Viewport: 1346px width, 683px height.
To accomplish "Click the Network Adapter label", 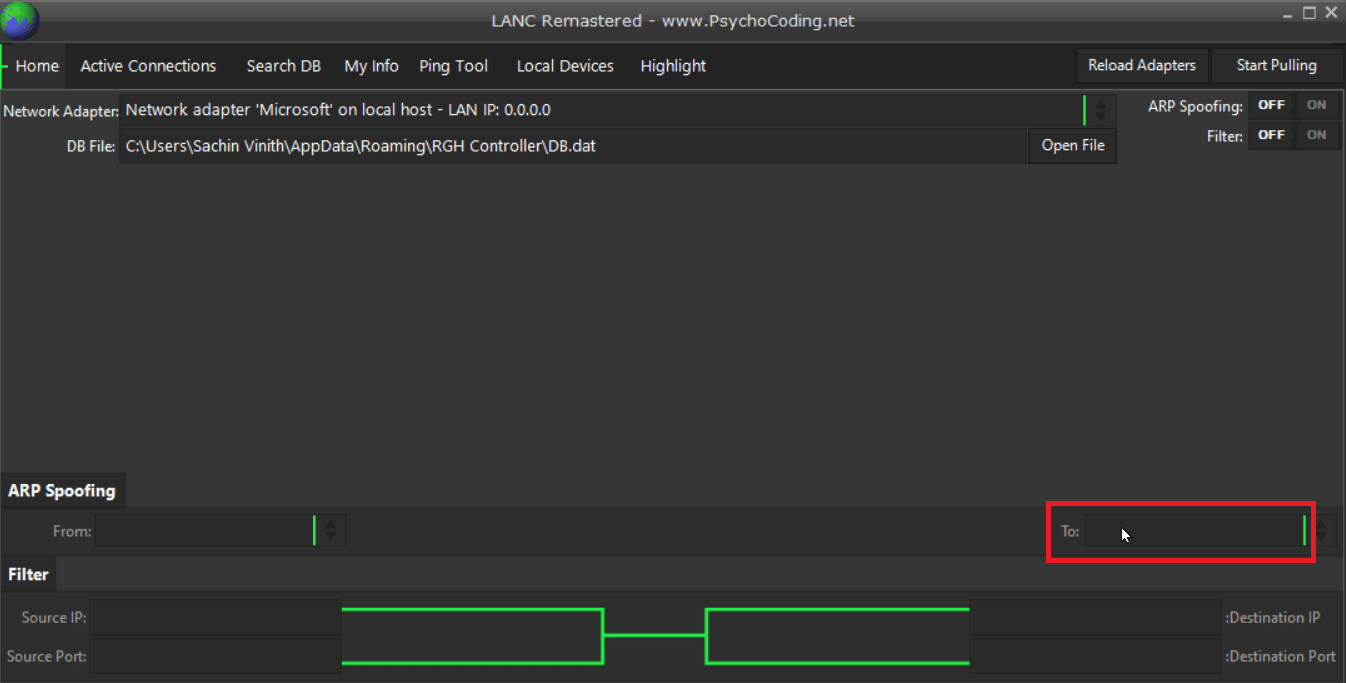I will pyautogui.click(x=60, y=111).
